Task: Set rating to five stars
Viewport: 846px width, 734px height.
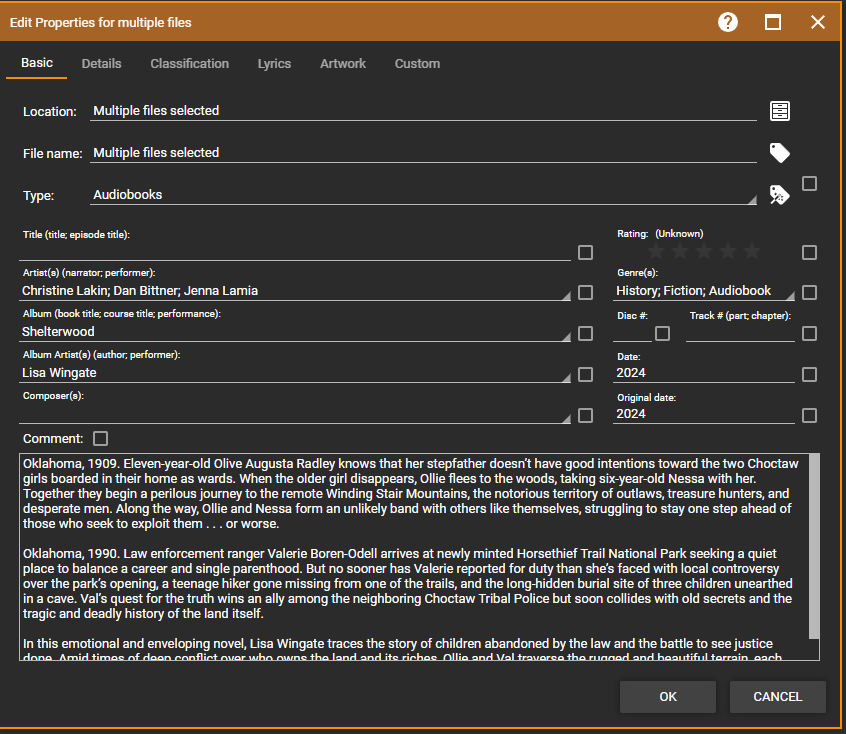Action: 752,252
